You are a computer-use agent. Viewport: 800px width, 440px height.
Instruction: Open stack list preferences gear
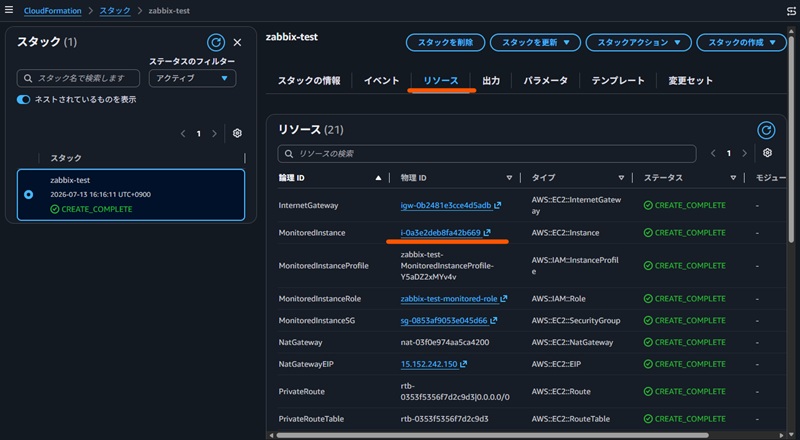(x=237, y=133)
